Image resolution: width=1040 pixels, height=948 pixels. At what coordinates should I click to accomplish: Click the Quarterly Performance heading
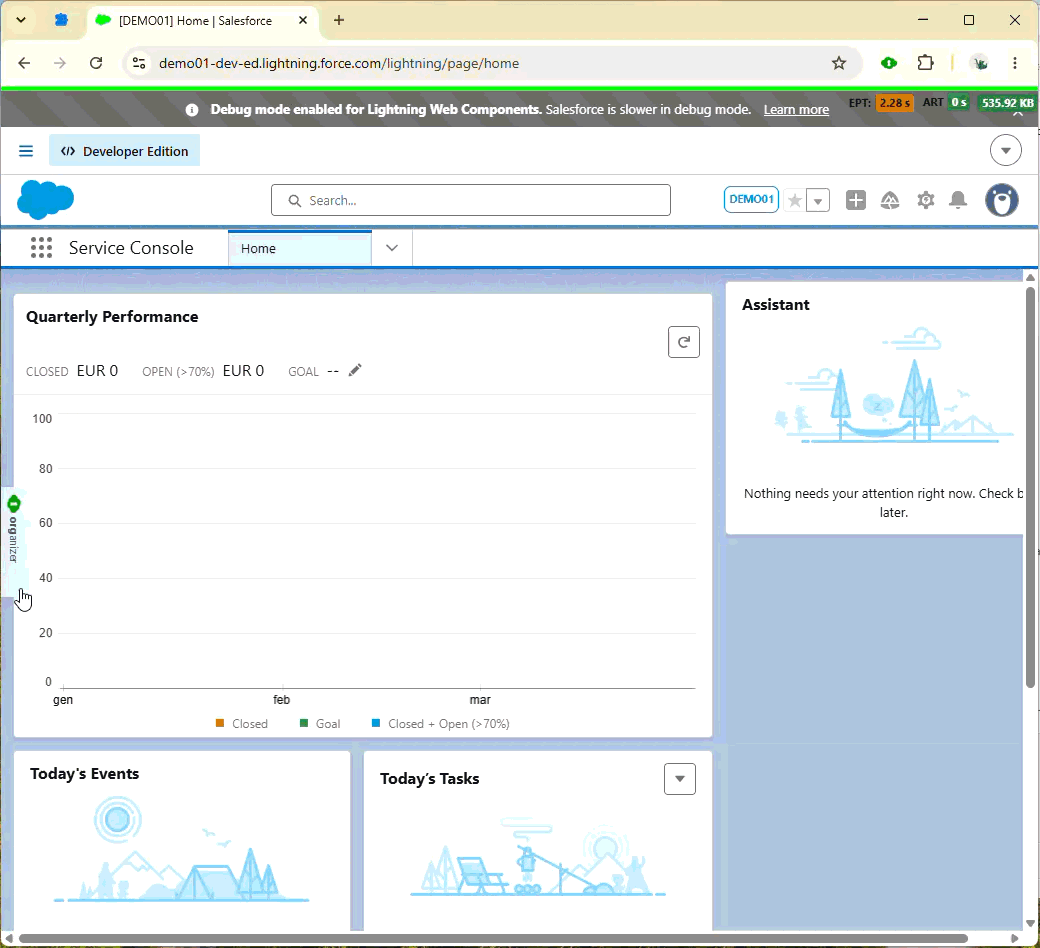[x=112, y=317]
